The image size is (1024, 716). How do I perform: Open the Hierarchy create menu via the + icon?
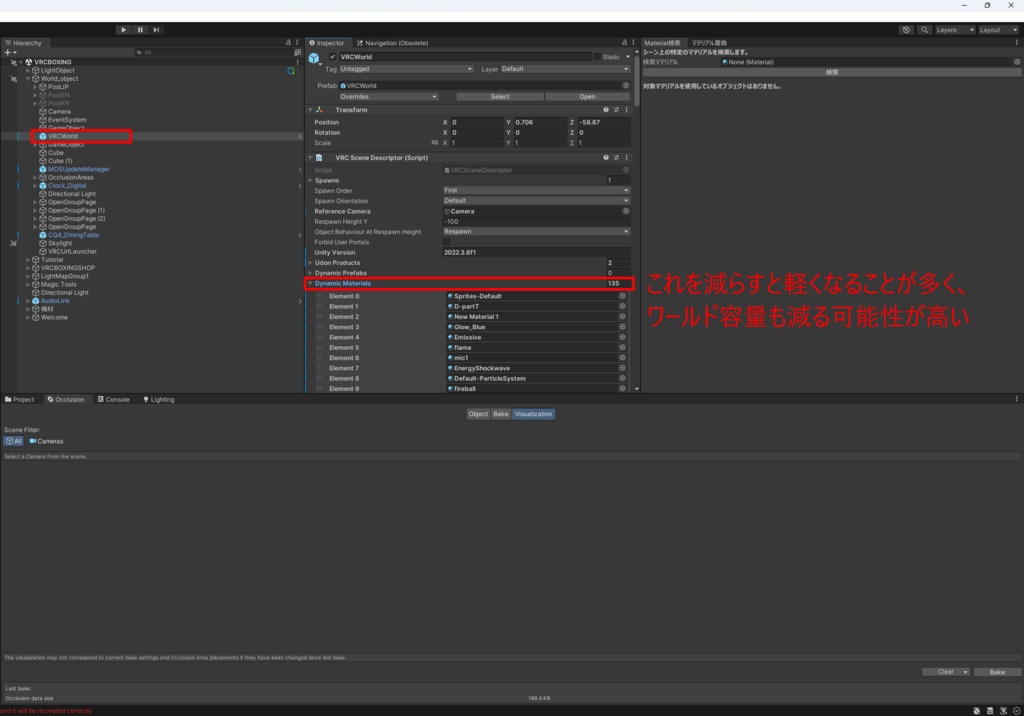(8, 52)
